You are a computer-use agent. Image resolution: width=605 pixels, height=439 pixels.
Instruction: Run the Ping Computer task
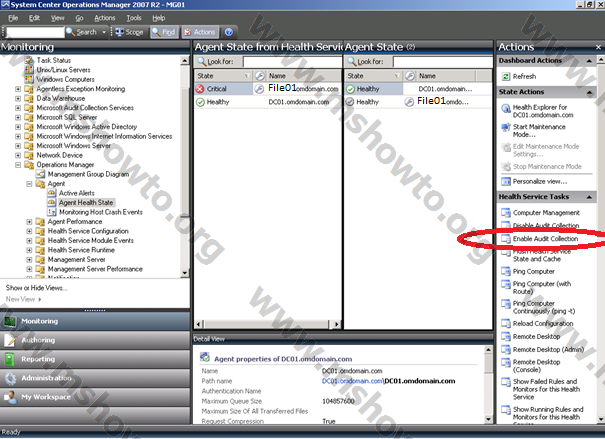534,272
